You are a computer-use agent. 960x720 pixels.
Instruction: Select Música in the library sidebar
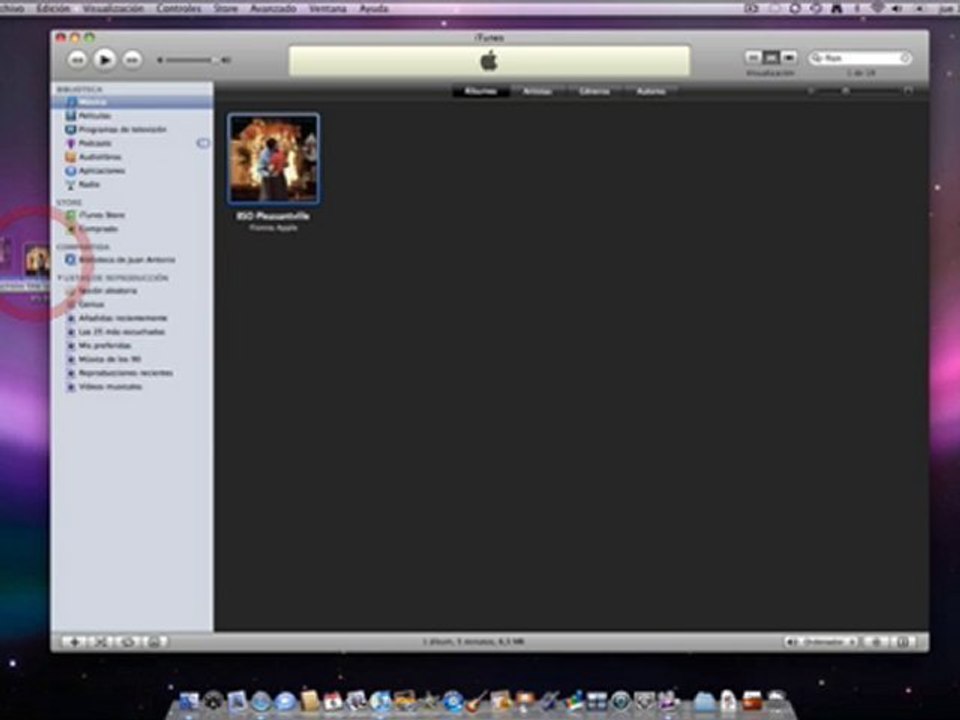click(132, 102)
